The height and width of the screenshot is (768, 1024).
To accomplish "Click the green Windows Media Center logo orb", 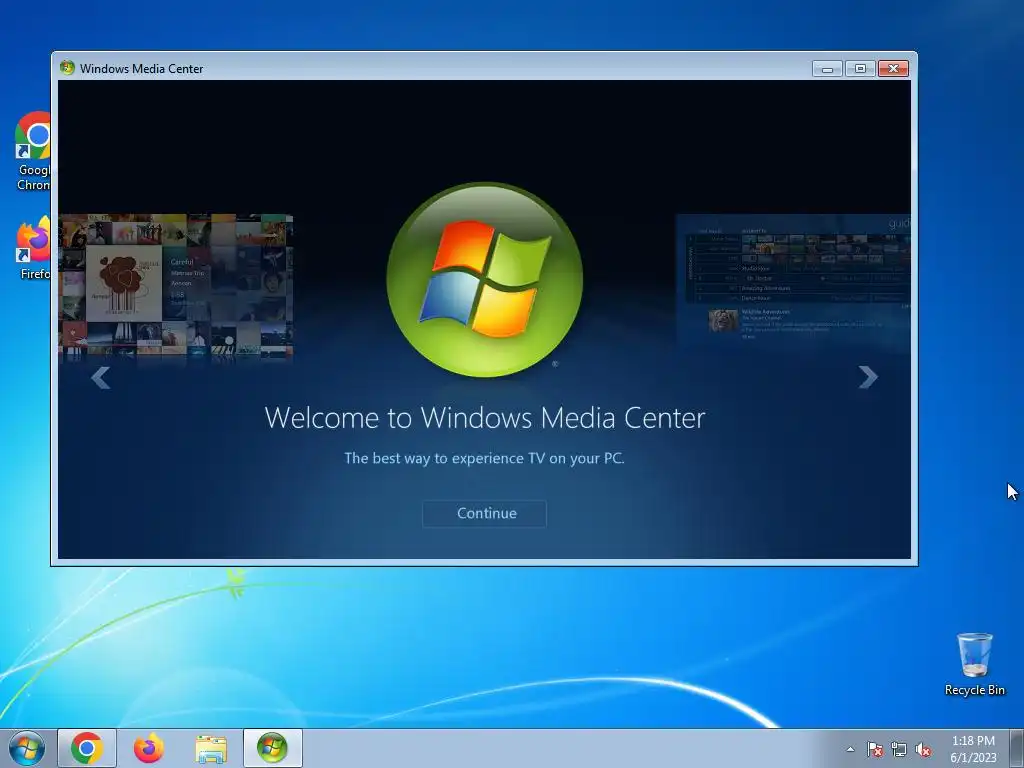I will 485,280.
